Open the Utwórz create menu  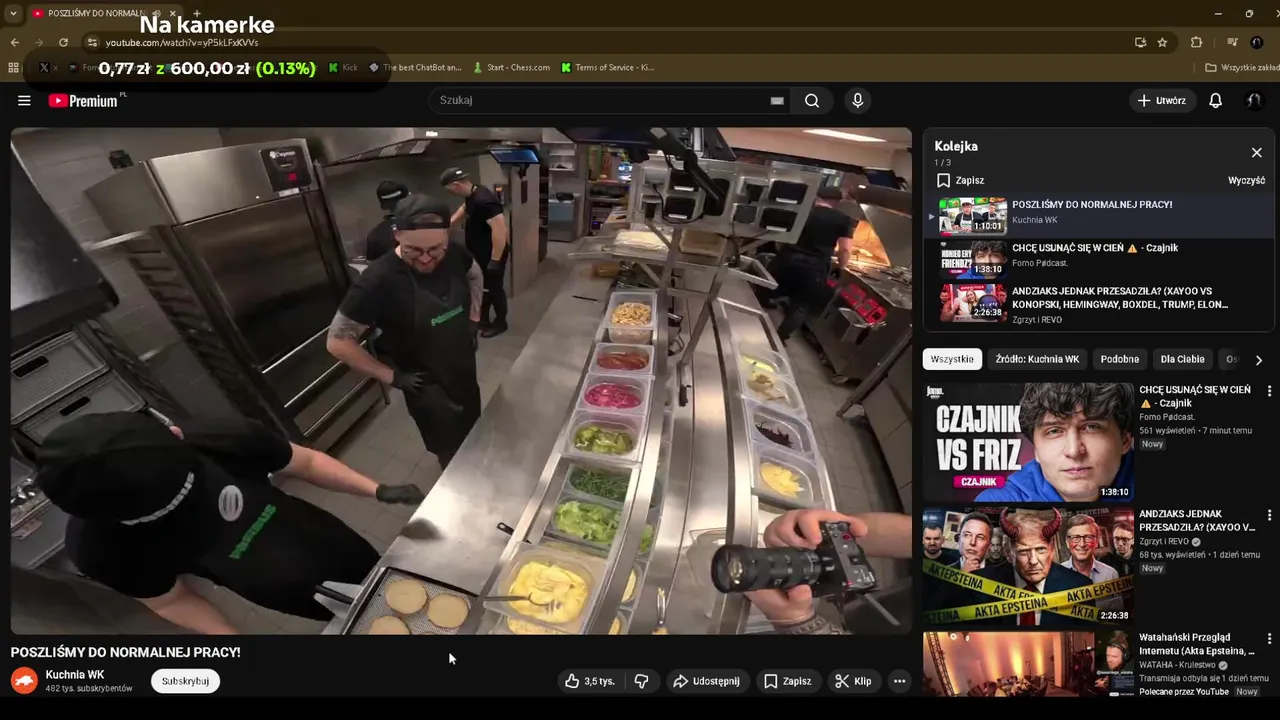point(1162,100)
